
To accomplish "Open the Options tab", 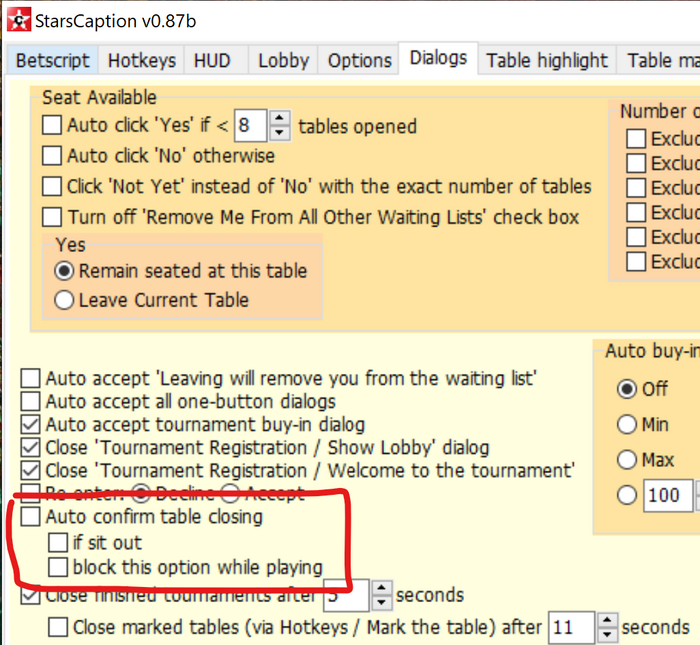I will pos(359,60).
